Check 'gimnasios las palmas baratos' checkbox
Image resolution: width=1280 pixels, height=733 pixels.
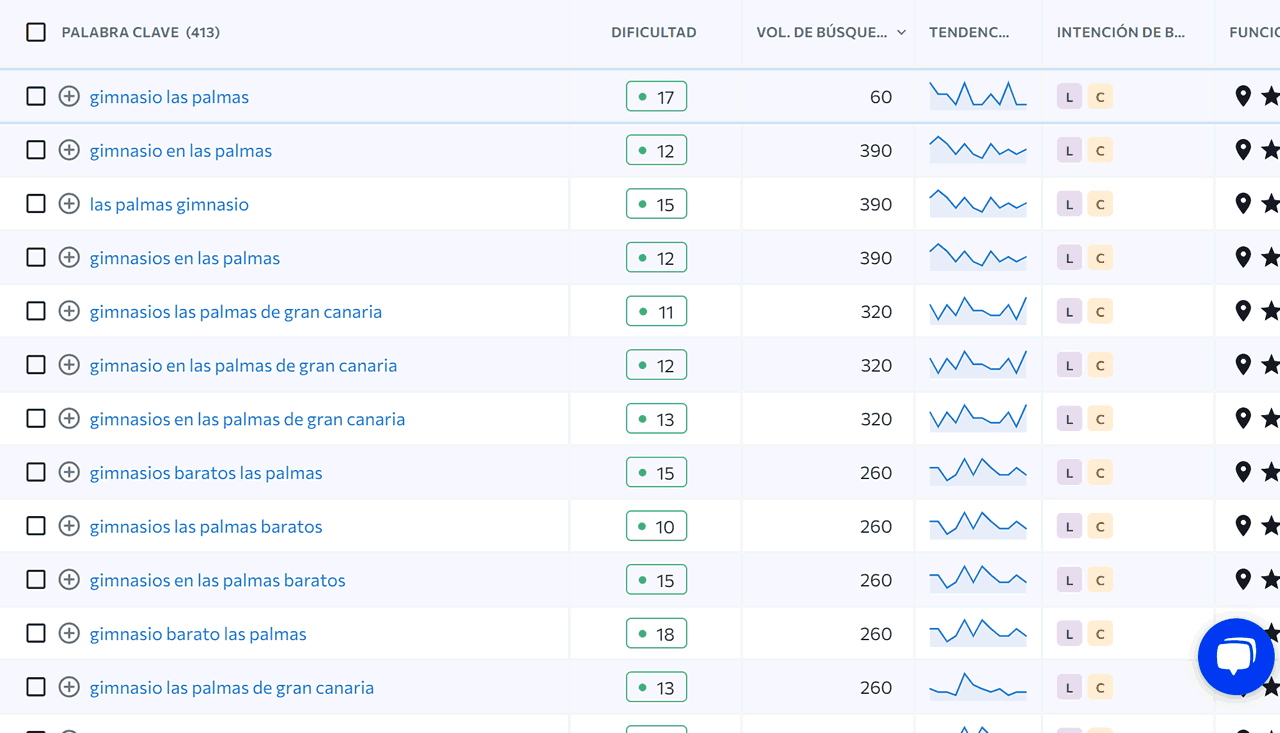point(36,526)
